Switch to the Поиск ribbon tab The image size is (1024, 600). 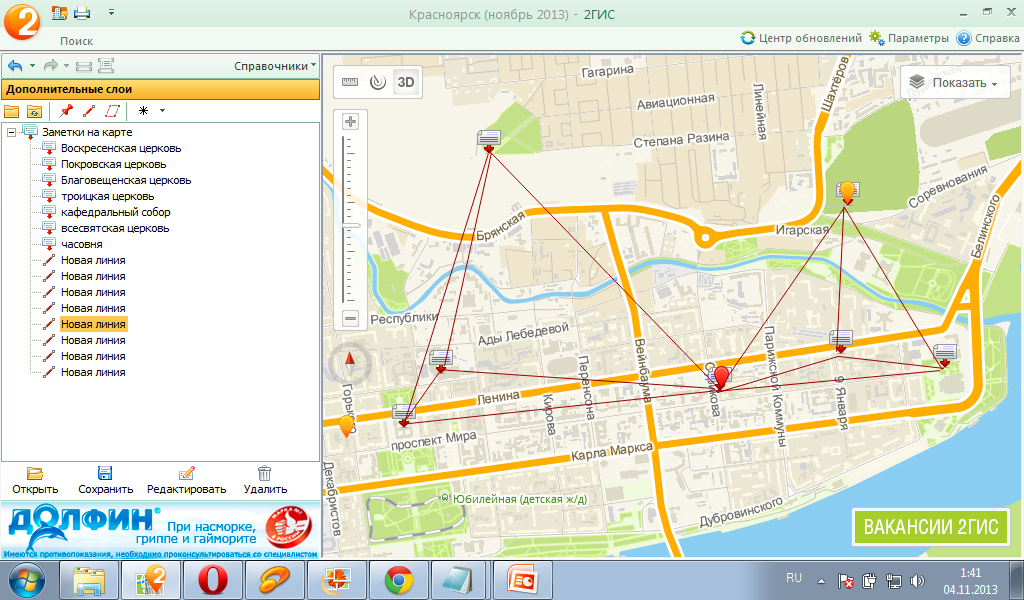76,40
